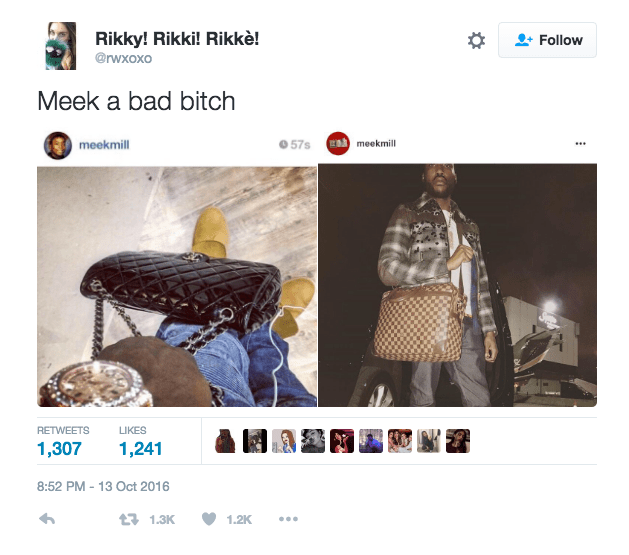629x555 pixels.
Task: Open the three-dot menu on right meekmill post
Action: click(580, 144)
